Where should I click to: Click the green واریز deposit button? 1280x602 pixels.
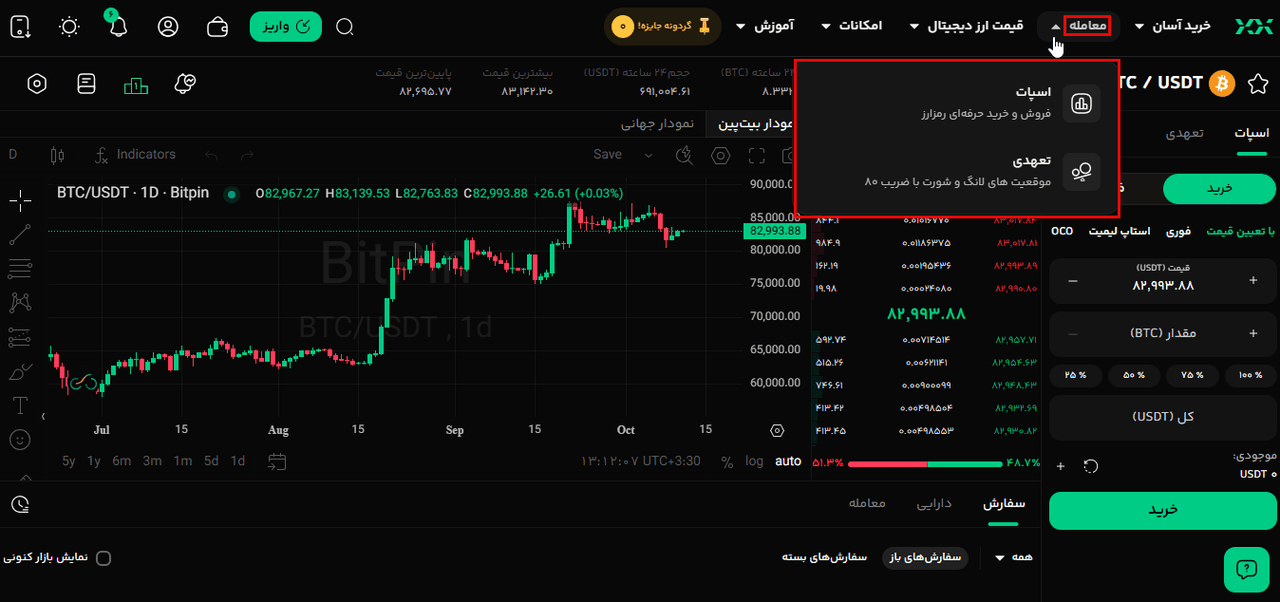click(x=286, y=26)
